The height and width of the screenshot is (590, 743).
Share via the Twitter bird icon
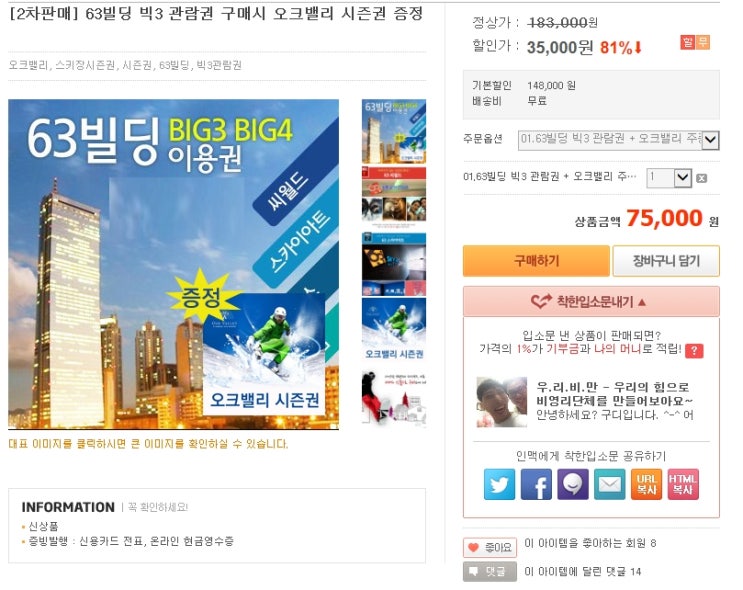pos(499,484)
